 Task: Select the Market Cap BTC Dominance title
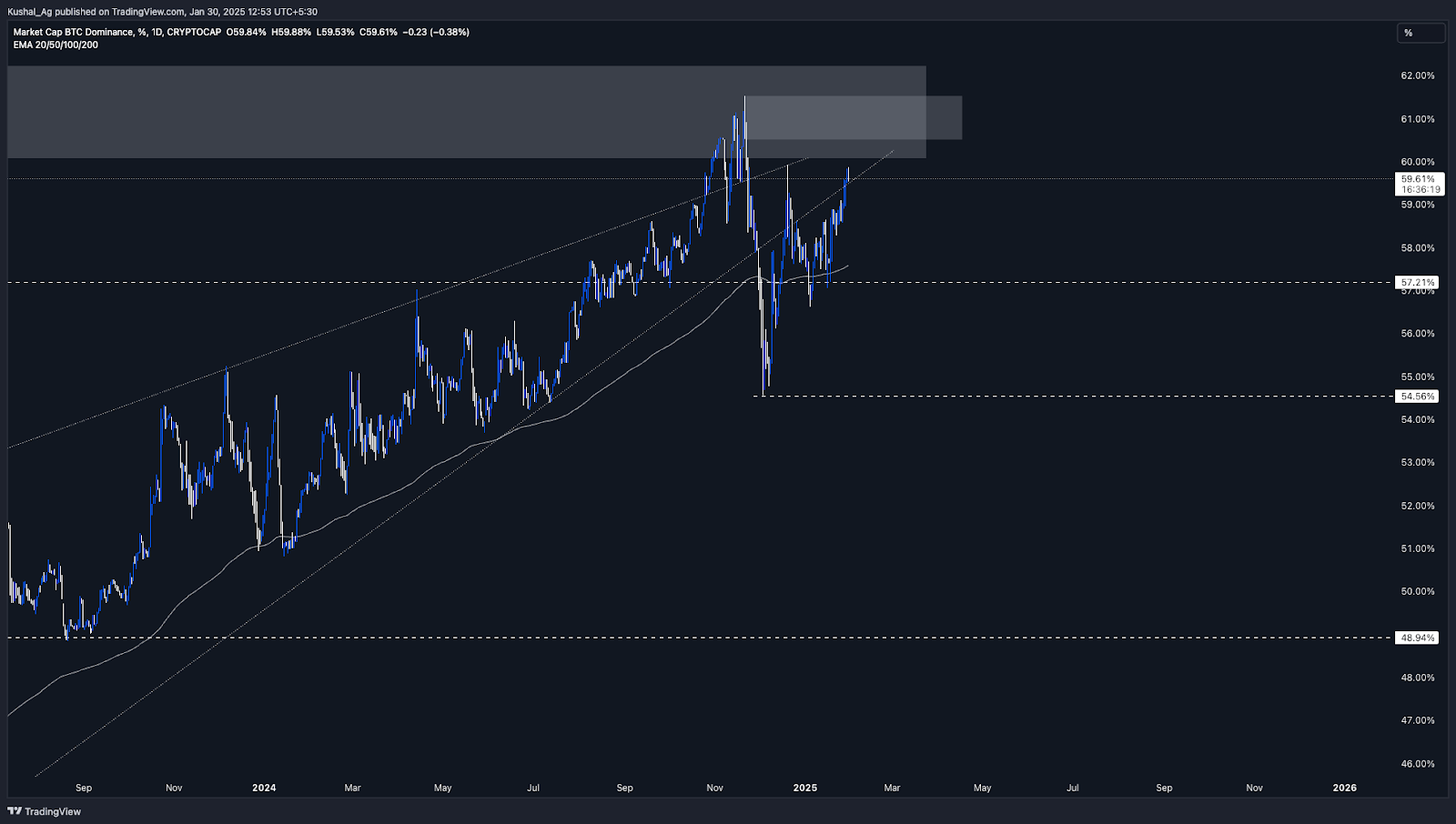pyautogui.click(x=74, y=32)
